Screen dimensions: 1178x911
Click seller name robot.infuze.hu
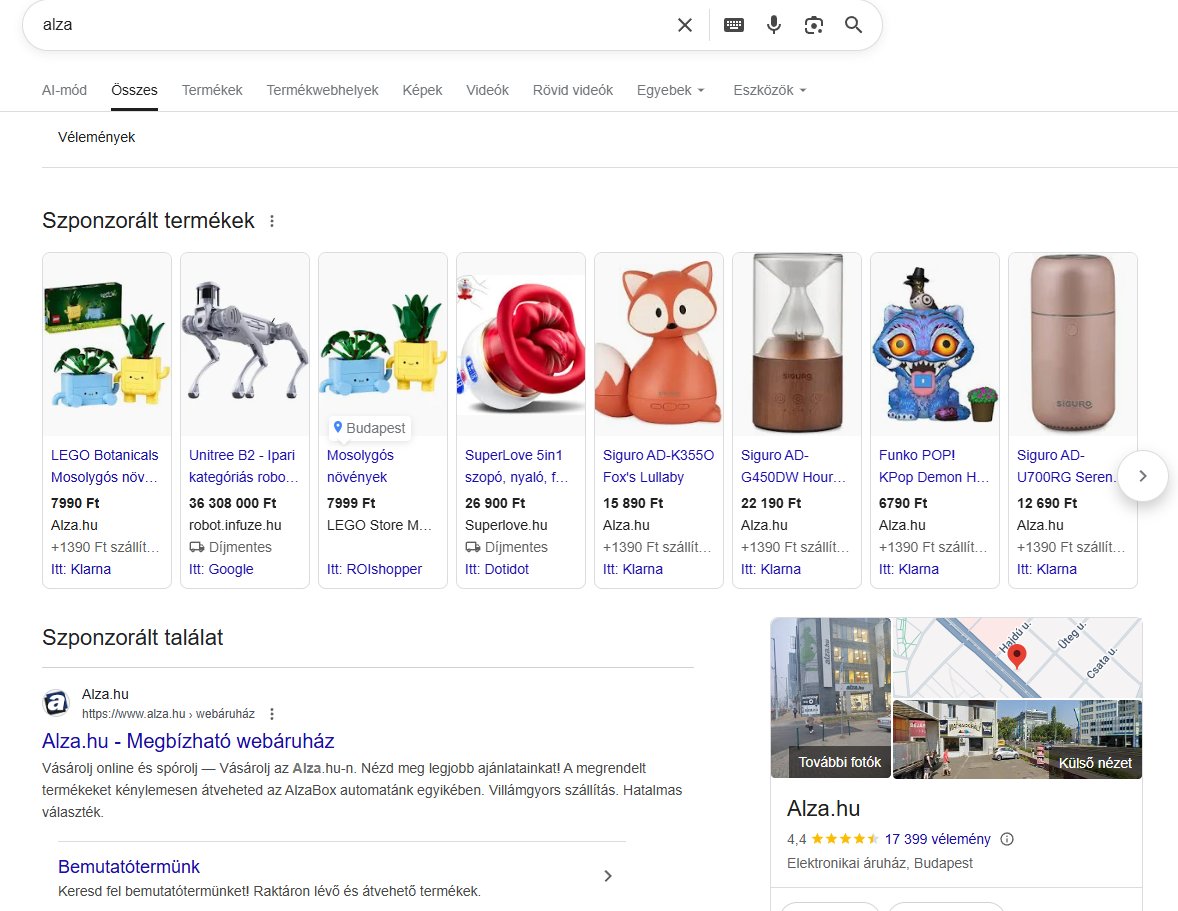[235, 525]
